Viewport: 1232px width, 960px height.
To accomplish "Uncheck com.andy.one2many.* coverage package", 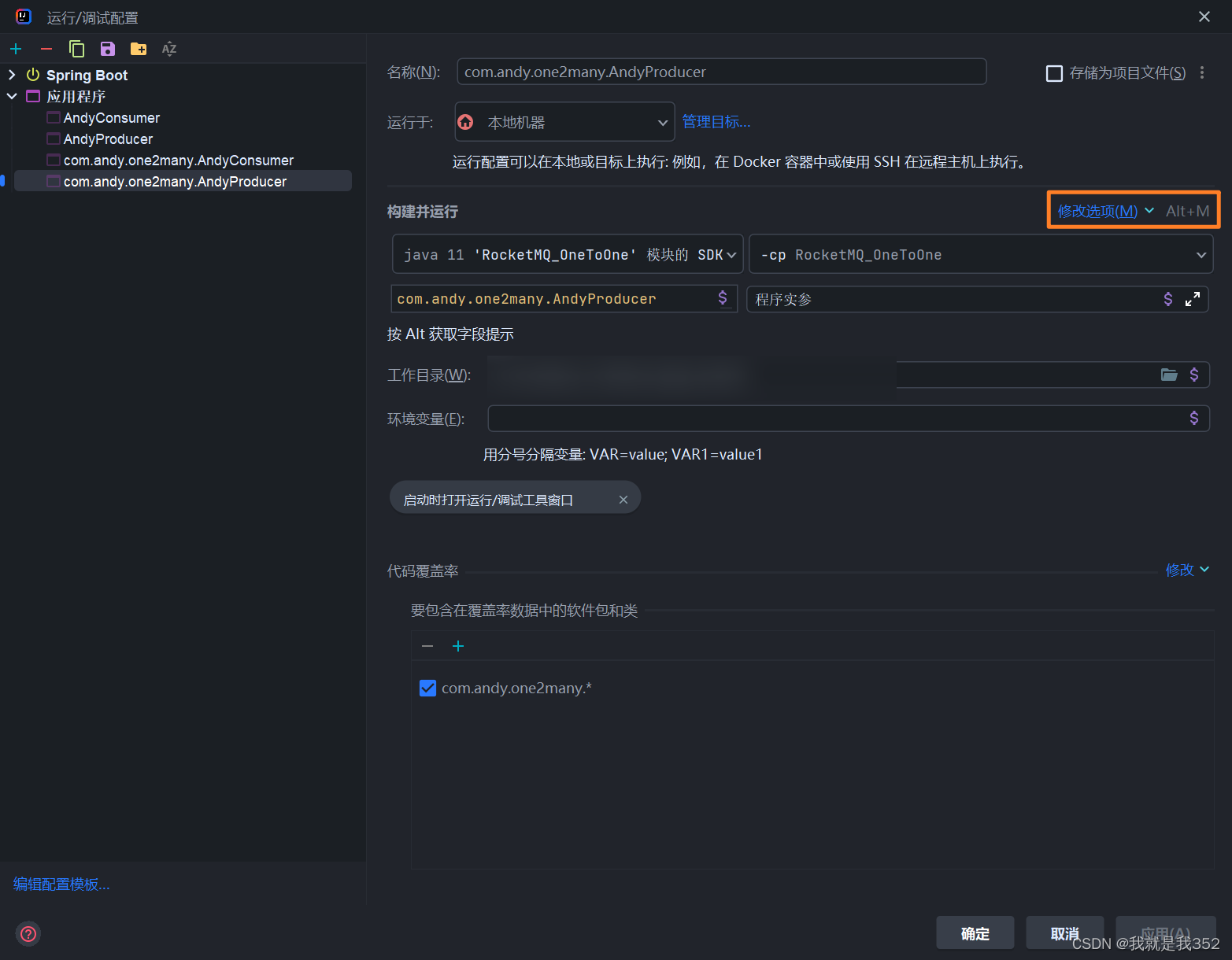I will pos(427,689).
